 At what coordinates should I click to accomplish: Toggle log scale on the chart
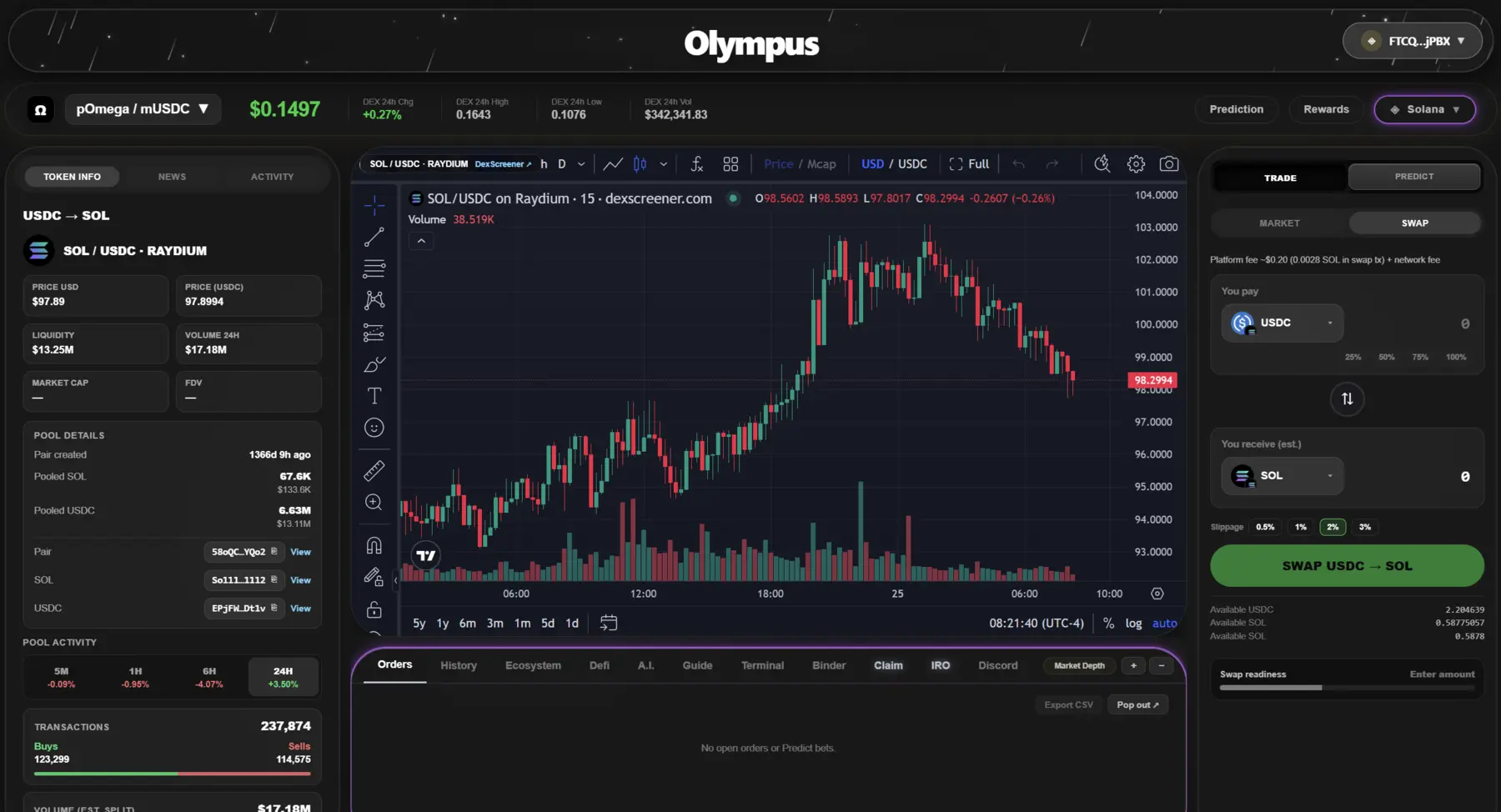(1133, 624)
